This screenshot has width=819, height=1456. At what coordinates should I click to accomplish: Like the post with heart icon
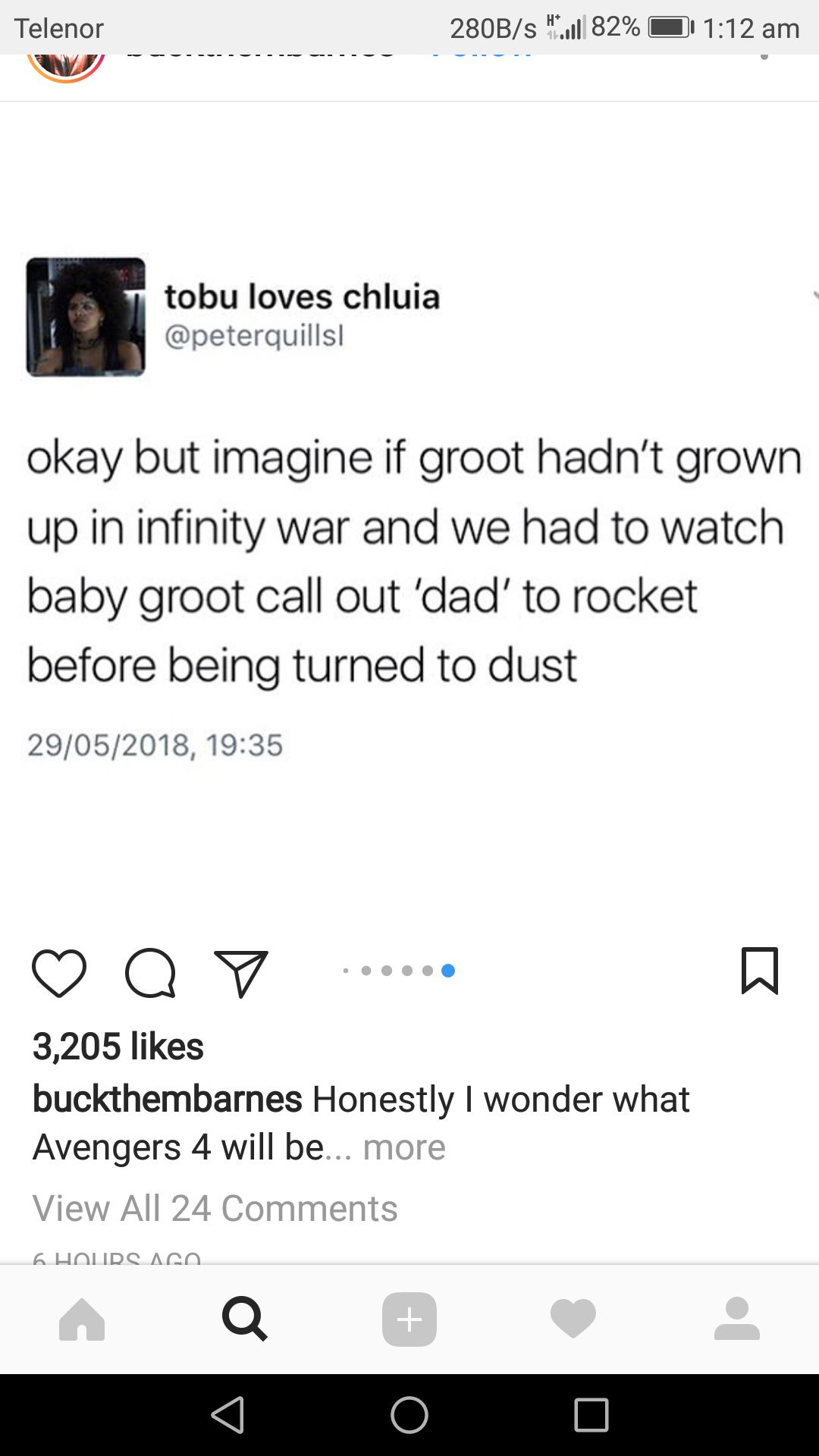[x=59, y=972]
